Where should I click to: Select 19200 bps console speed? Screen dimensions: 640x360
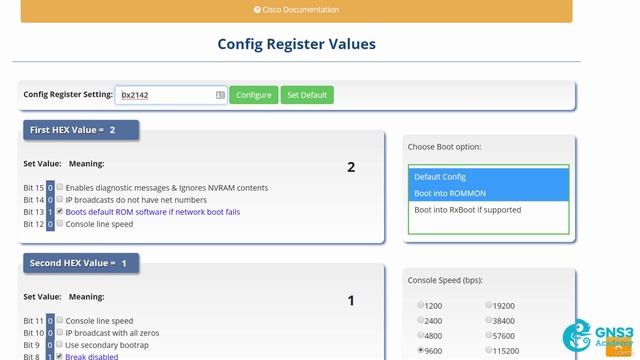(x=489, y=305)
